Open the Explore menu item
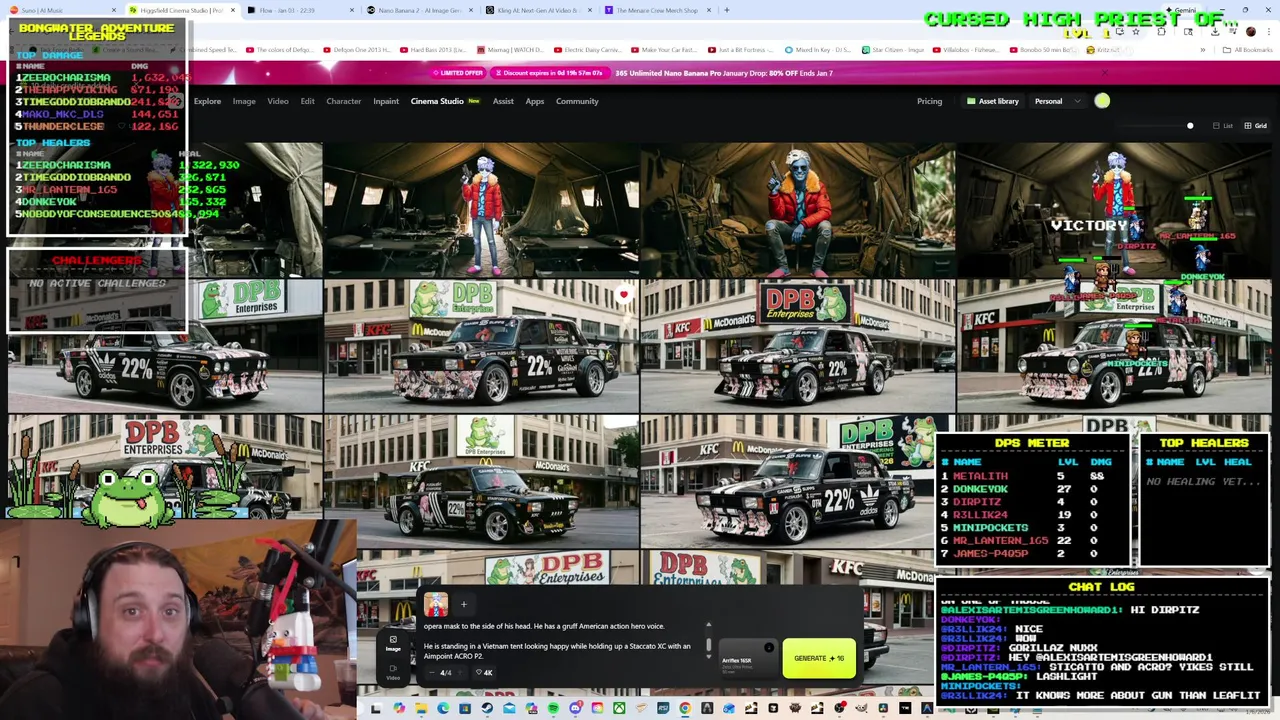This screenshot has width=1280, height=720. point(207,101)
